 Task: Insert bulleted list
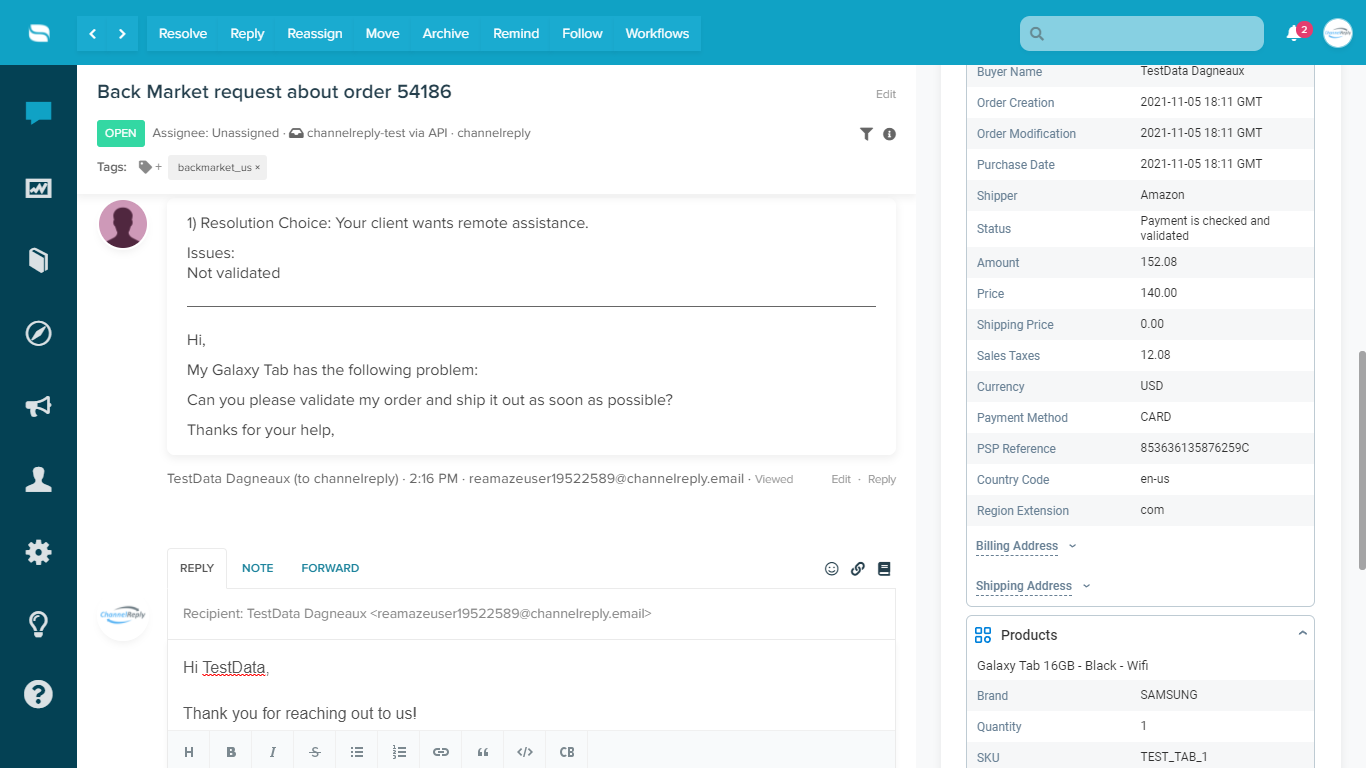357,752
